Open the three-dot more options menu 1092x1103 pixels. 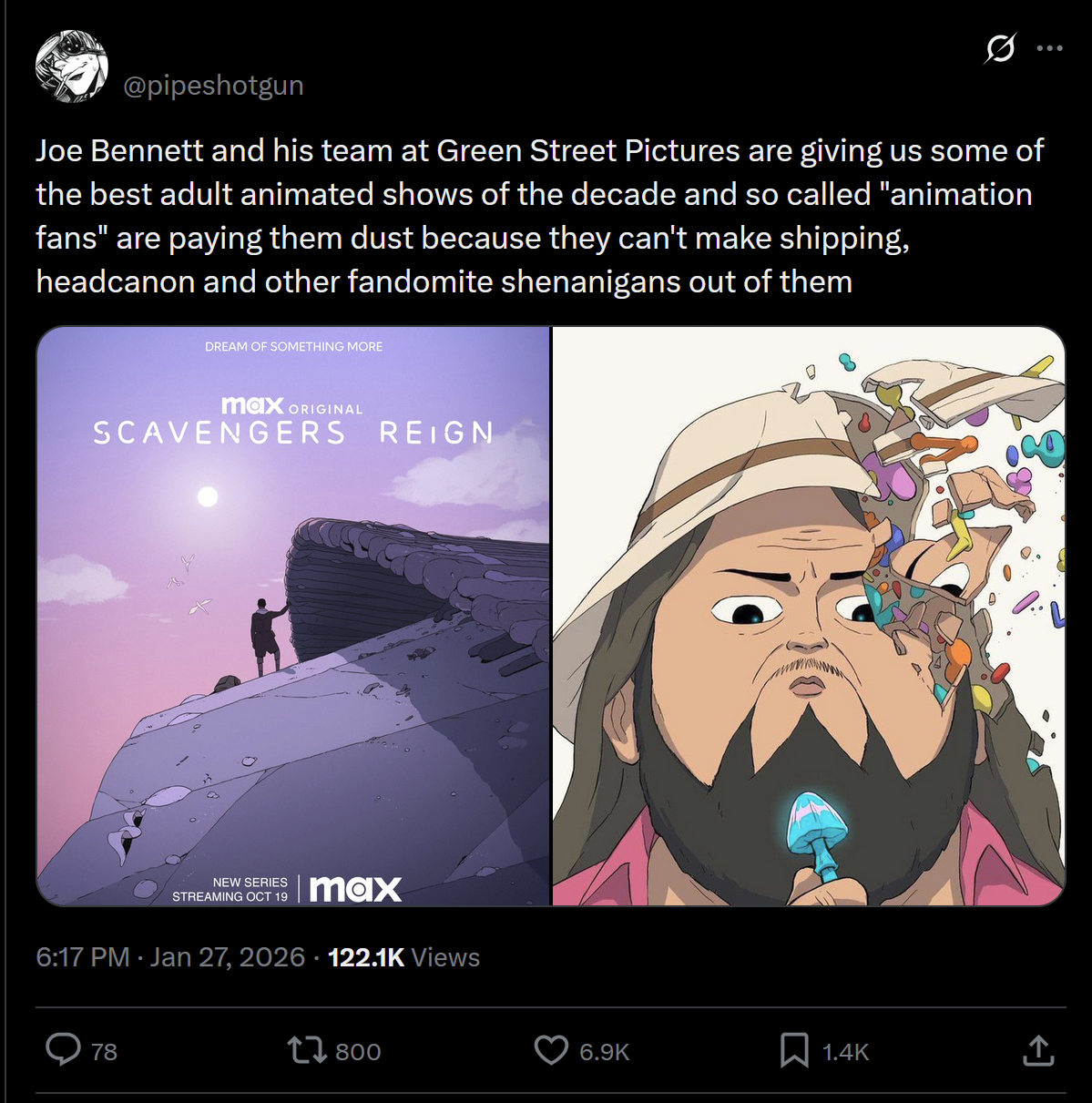coord(1050,48)
